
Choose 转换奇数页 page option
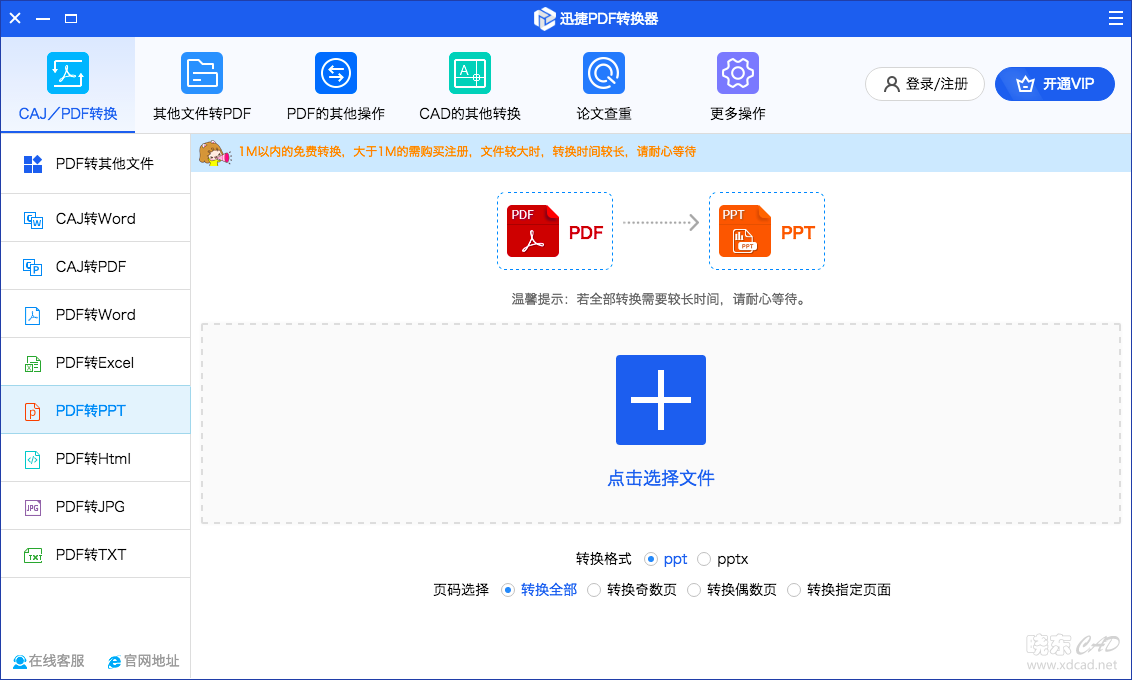(594, 590)
